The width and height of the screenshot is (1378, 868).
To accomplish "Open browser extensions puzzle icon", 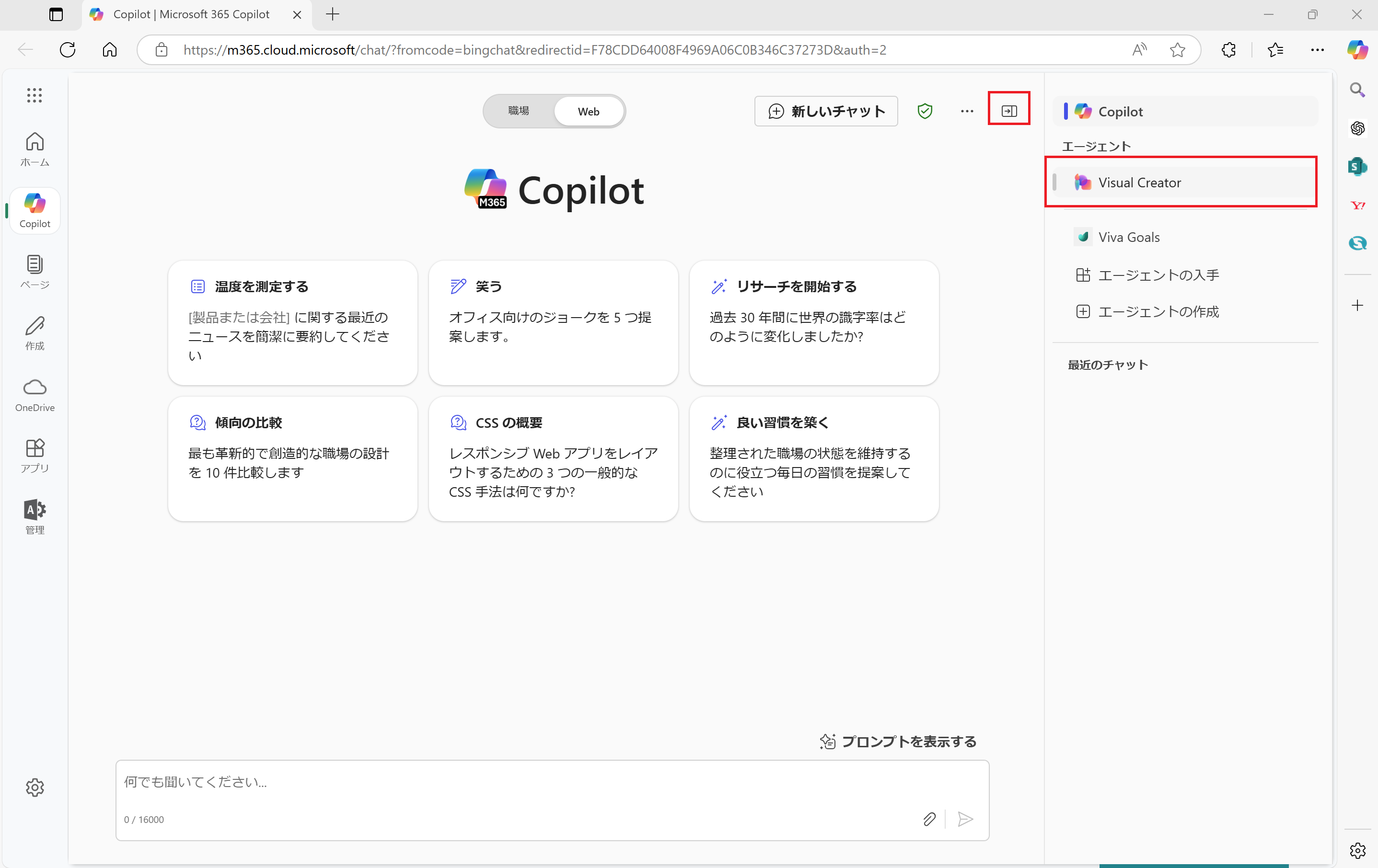I will [1228, 50].
